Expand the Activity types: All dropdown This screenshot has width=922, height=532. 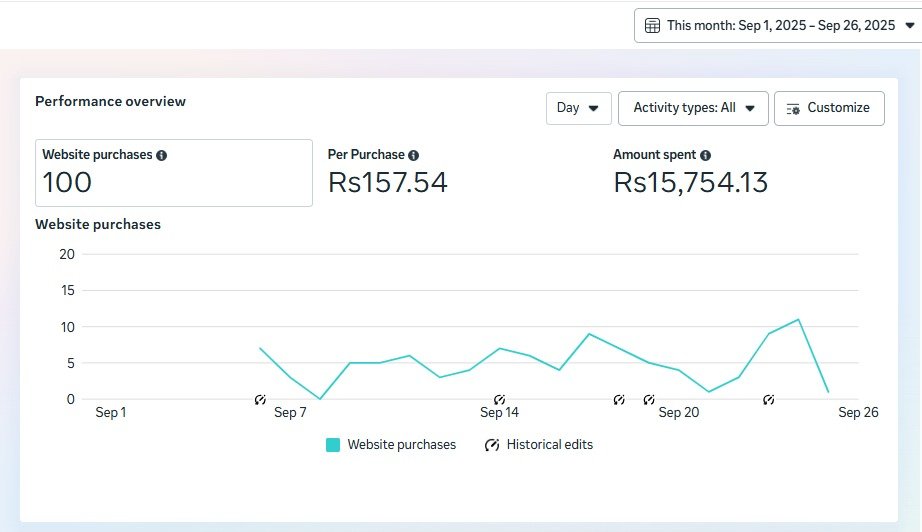[x=693, y=108]
